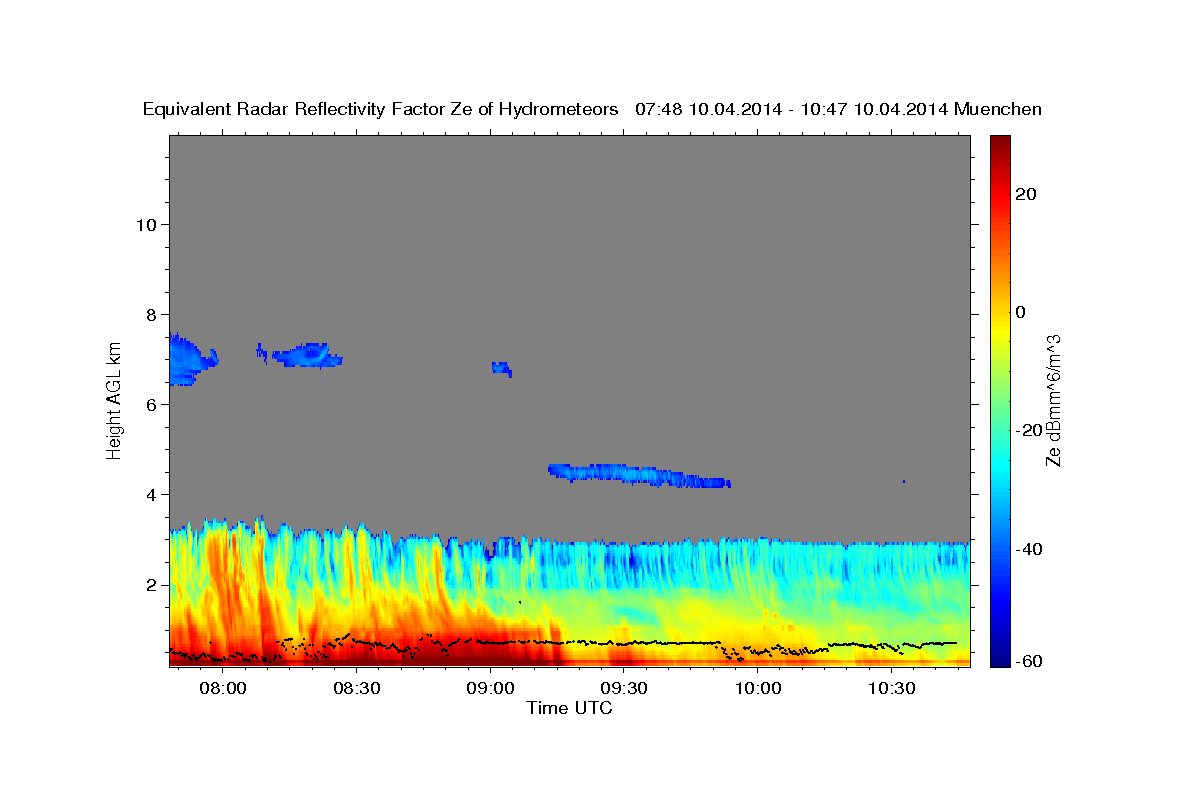The width and height of the screenshot is (1200, 800).
Task: Click the 08:00 time axis label
Action: 223,689
